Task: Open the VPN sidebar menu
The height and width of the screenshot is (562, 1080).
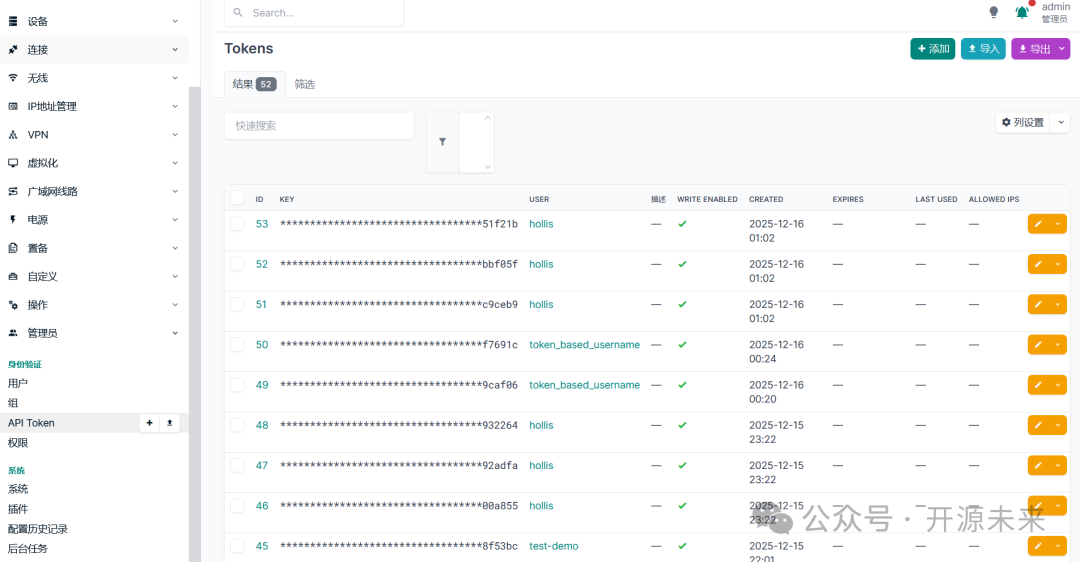Action: point(94,134)
